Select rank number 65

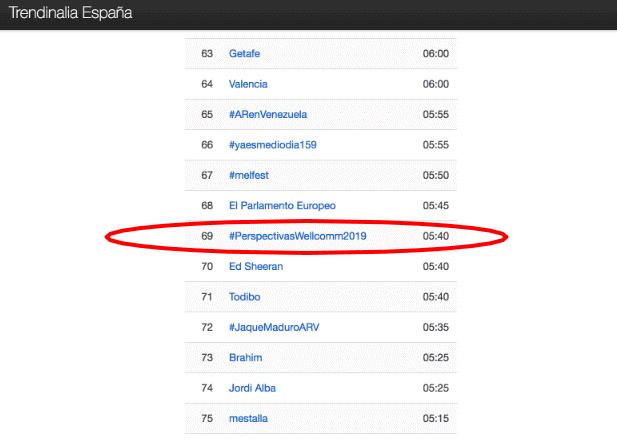(x=207, y=115)
